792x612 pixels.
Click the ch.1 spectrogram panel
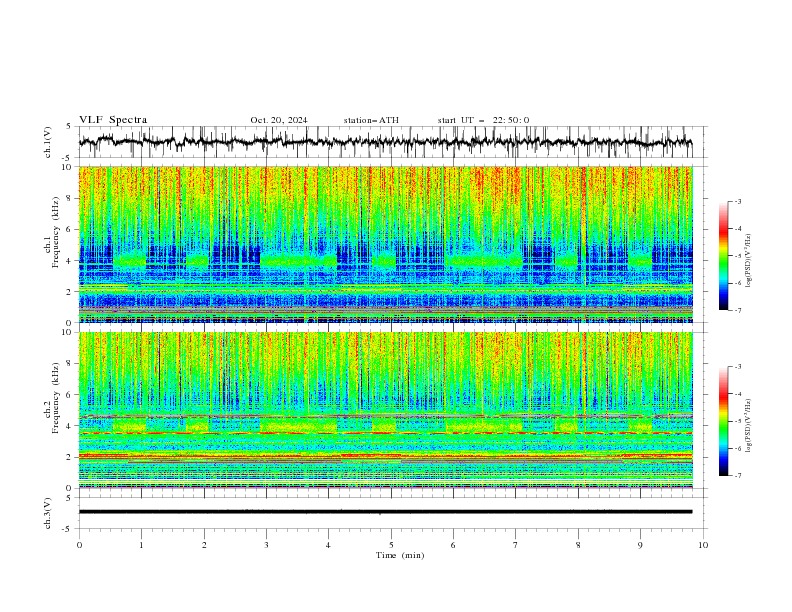[385, 244]
